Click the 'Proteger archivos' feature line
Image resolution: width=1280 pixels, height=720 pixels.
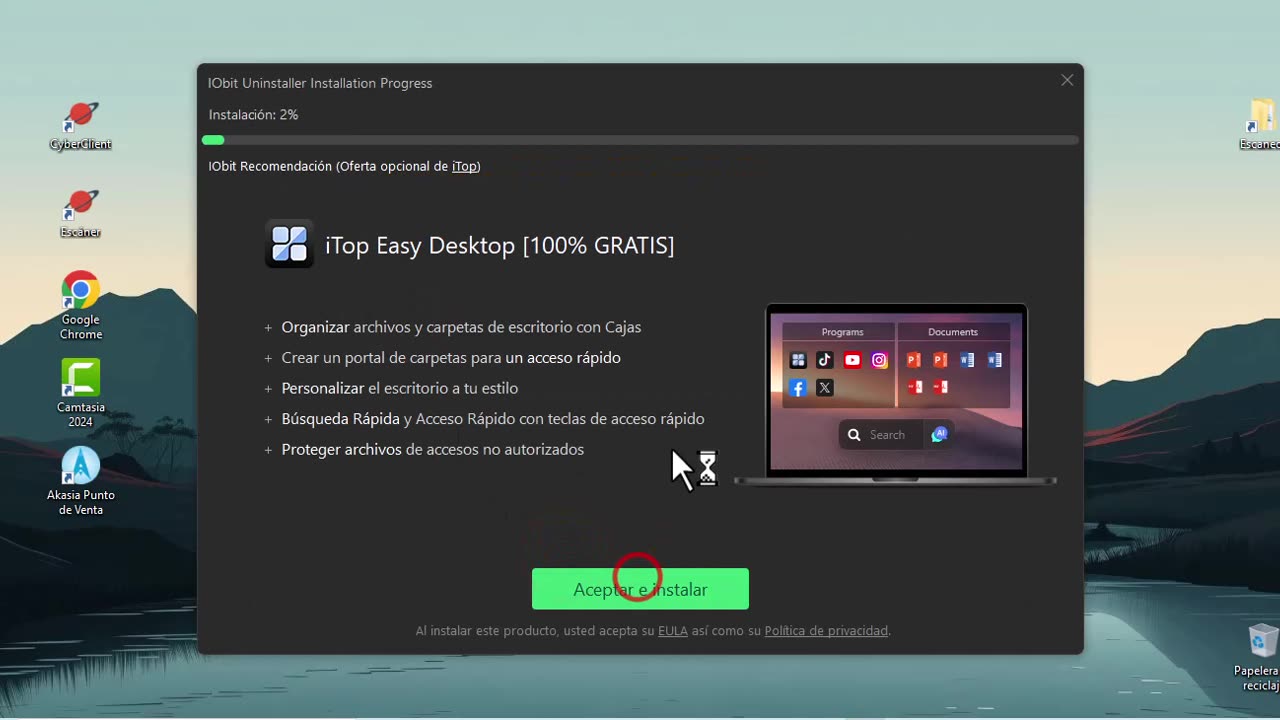(433, 450)
